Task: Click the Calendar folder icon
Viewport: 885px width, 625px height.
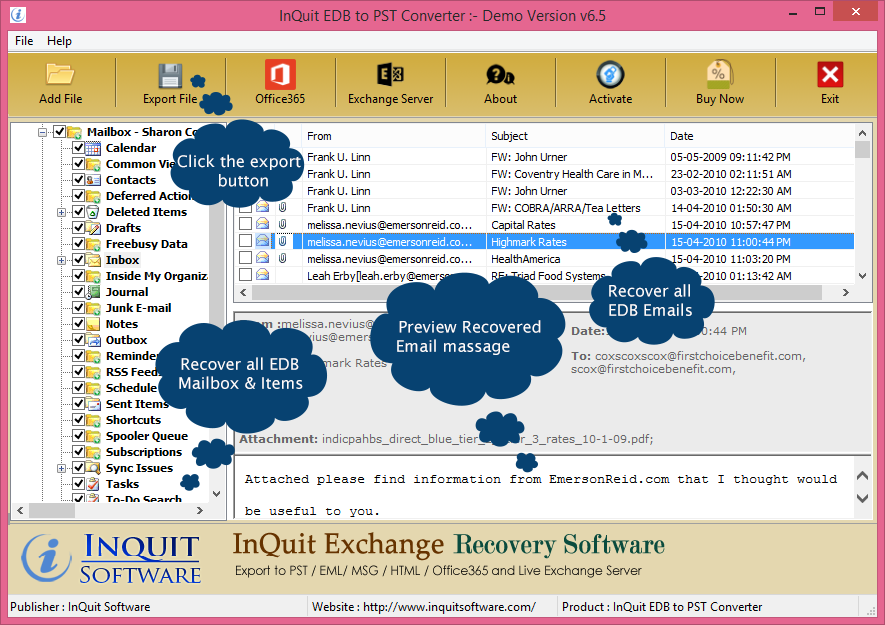Action: coord(93,148)
